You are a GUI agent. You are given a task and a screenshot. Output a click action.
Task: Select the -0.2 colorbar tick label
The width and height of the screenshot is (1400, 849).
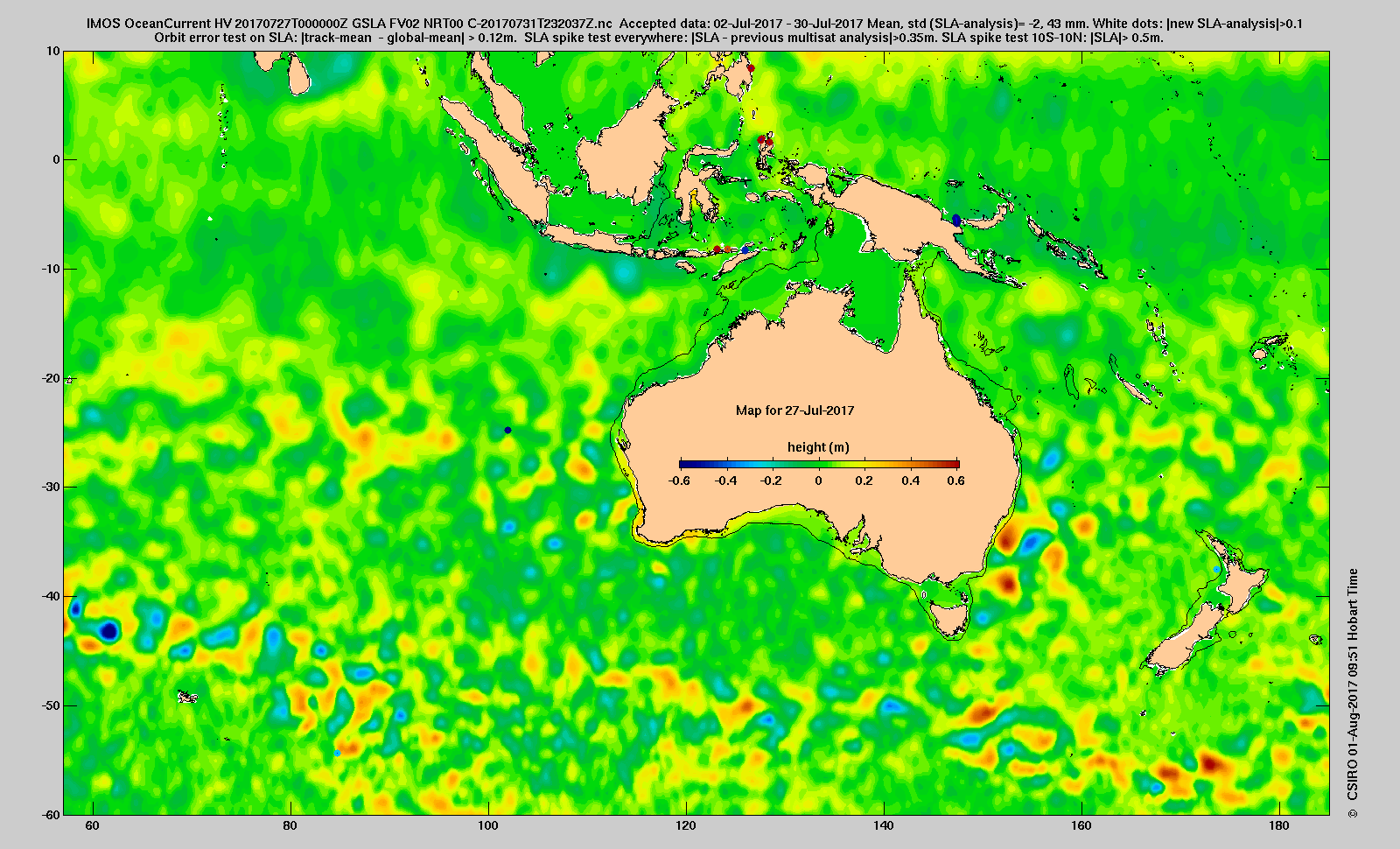(x=773, y=481)
